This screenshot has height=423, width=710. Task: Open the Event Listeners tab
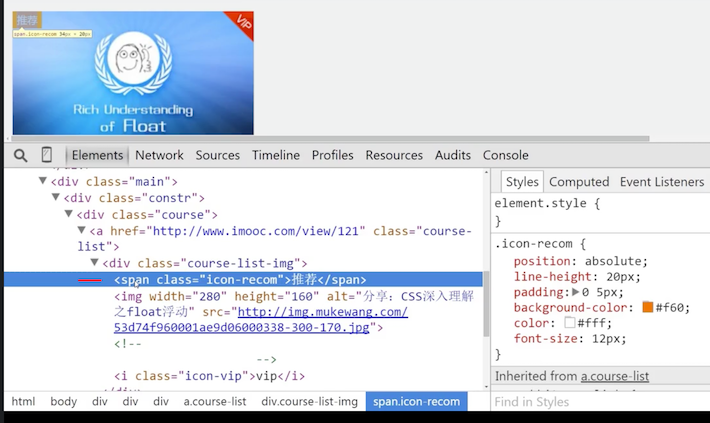(x=661, y=182)
